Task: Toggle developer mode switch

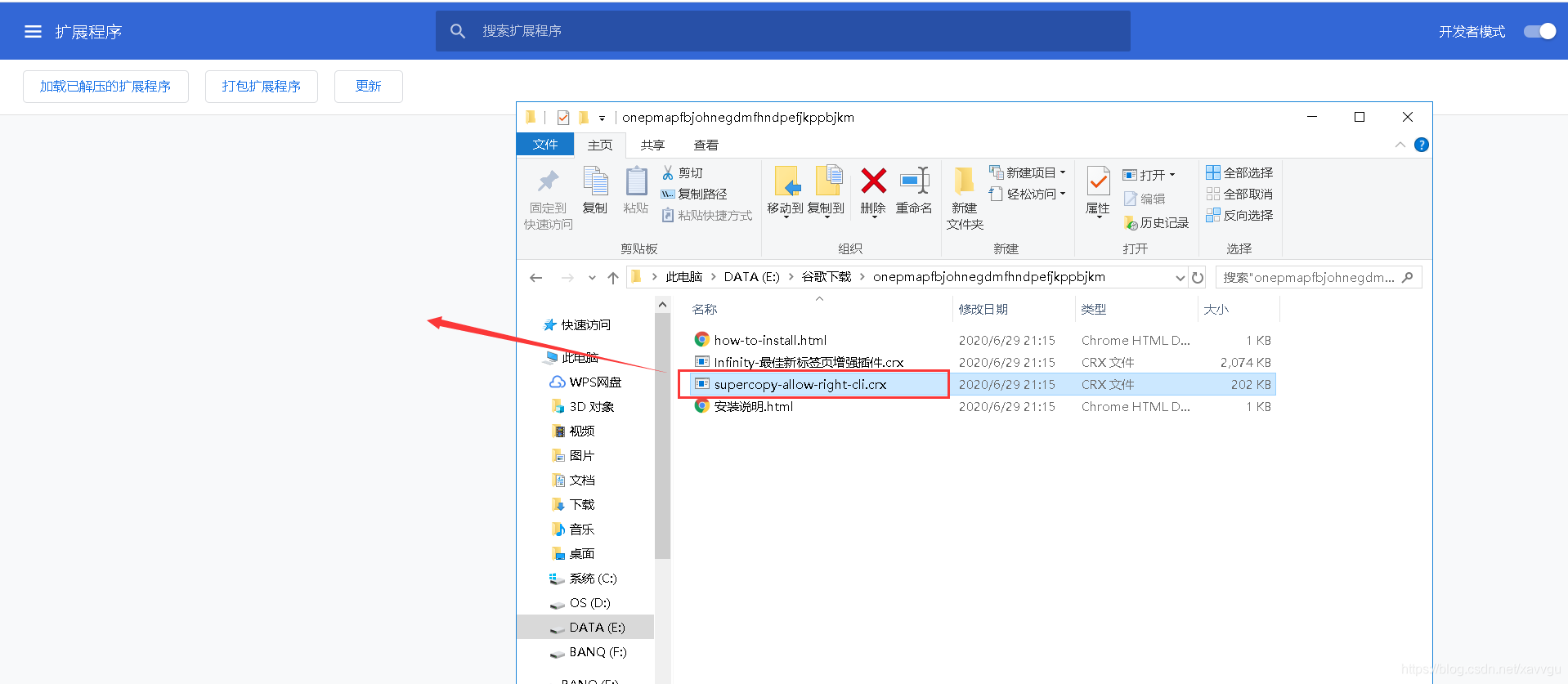Action: pyautogui.click(x=1539, y=31)
